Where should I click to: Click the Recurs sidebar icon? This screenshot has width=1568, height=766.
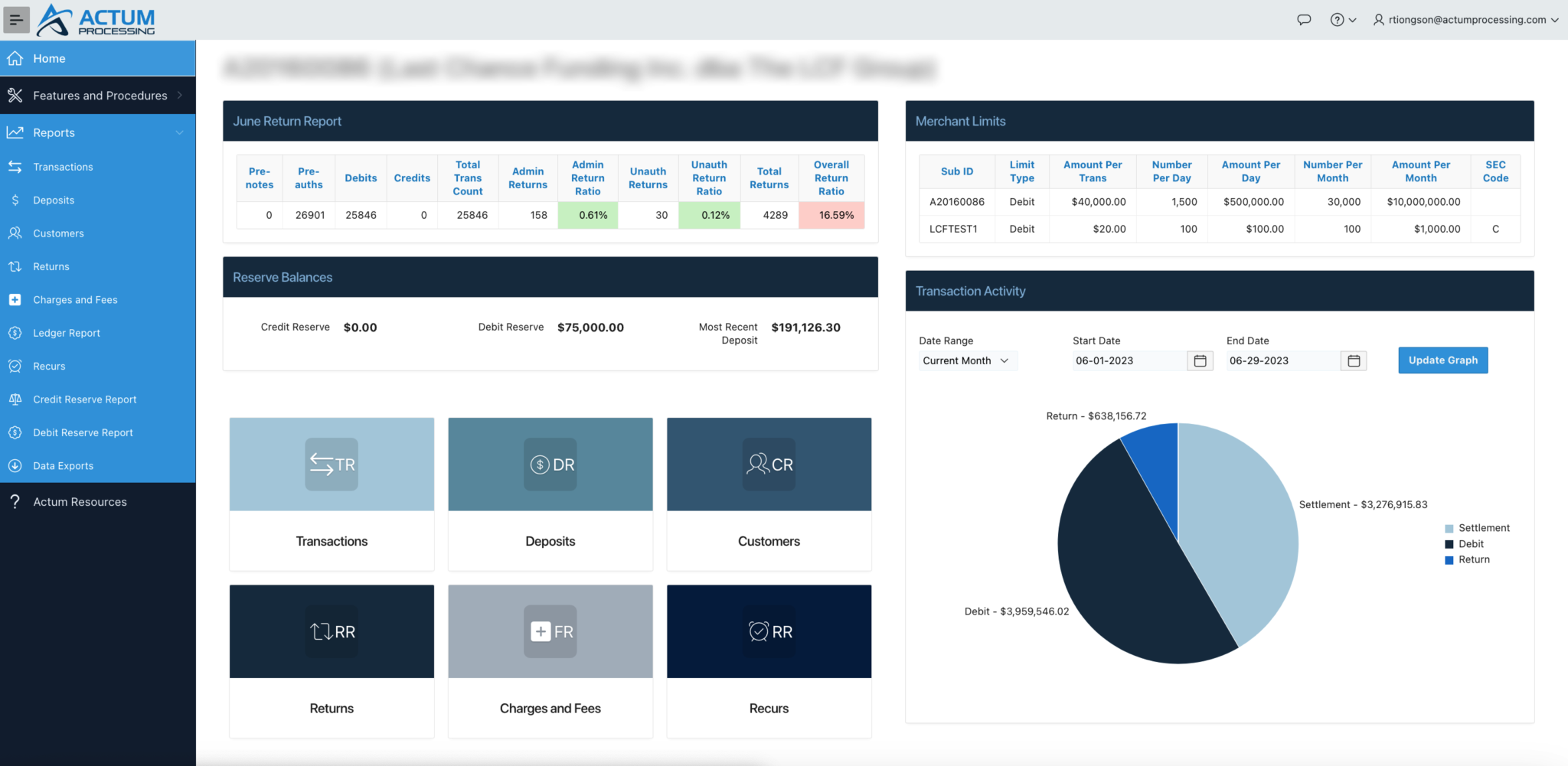coord(15,366)
